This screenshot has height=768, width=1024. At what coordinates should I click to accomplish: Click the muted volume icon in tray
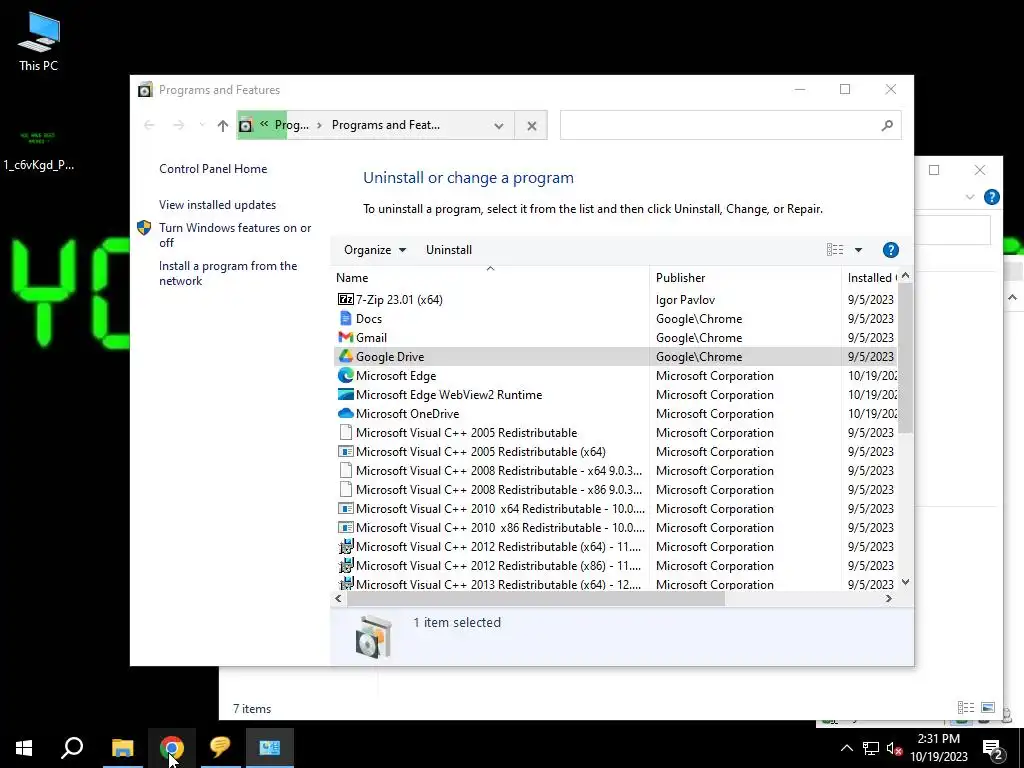point(894,748)
